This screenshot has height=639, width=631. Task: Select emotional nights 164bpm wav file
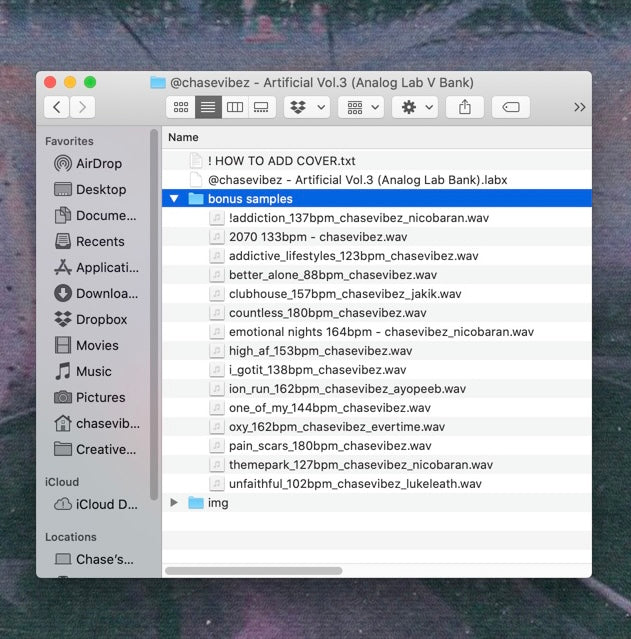(377, 332)
